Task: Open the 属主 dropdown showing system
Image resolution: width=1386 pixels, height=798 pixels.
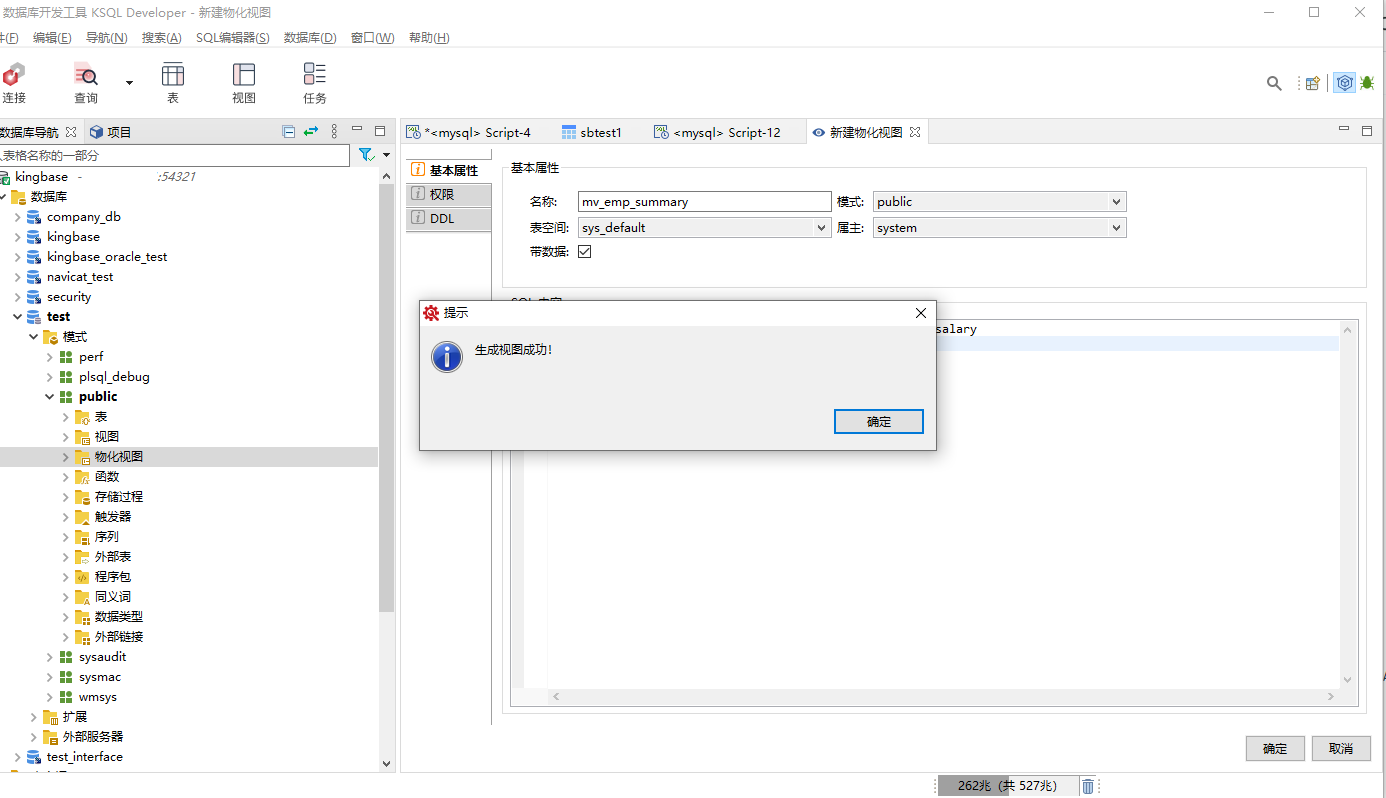Action: point(999,228)
